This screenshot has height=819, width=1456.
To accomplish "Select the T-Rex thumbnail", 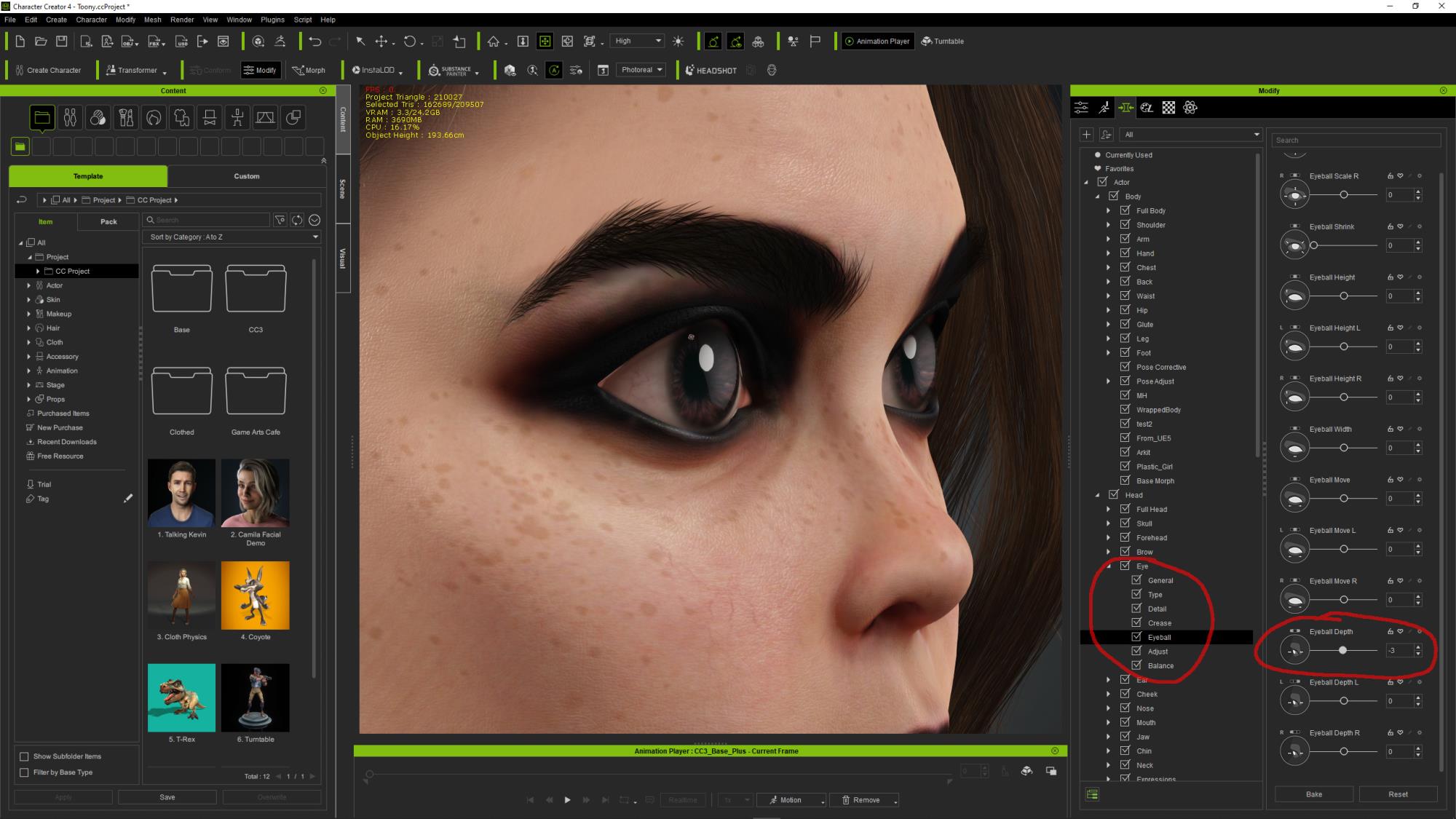I will pos(182,697).
